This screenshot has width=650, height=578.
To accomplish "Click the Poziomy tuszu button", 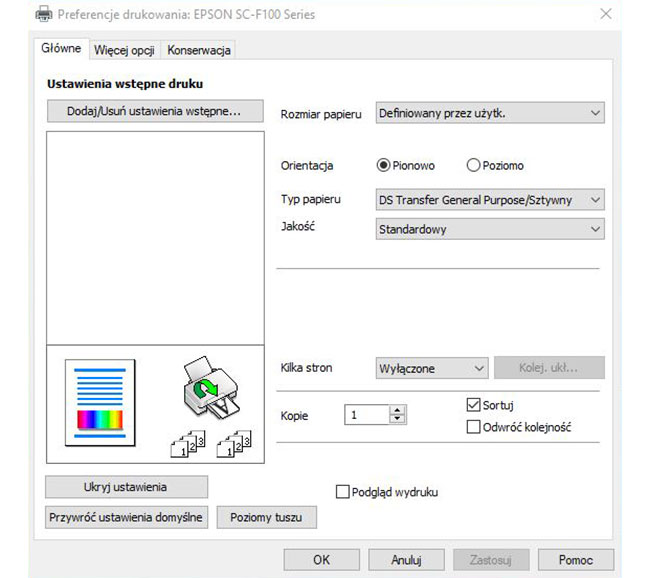I will [267, 517].
